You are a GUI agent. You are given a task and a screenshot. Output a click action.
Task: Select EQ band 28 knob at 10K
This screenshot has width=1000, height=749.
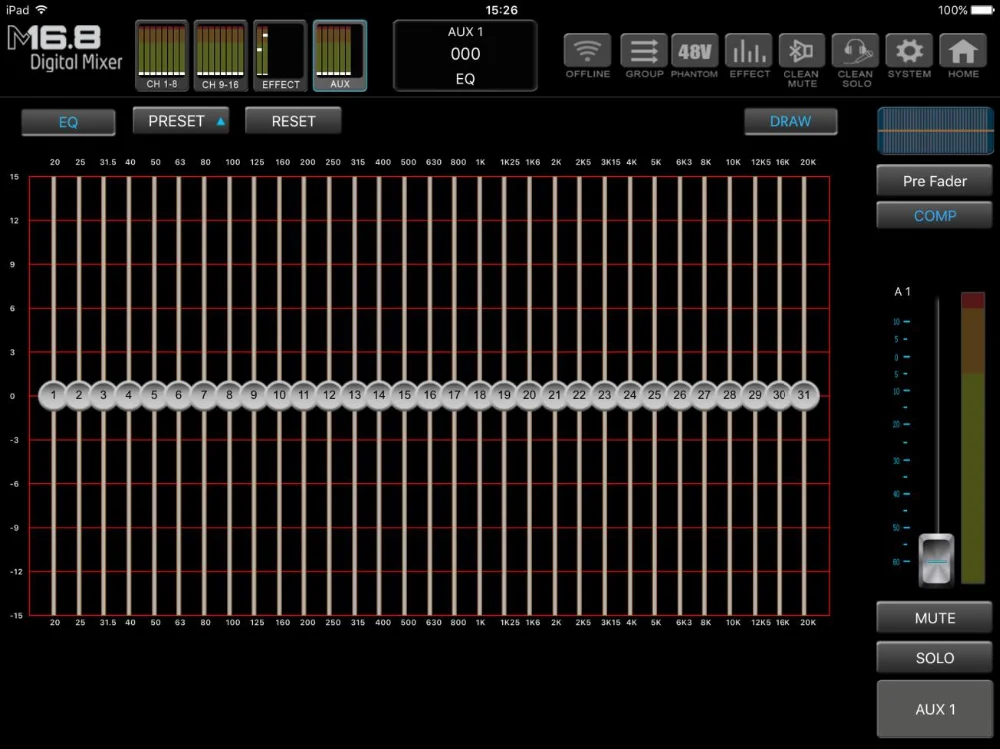[x=730, y=395]
